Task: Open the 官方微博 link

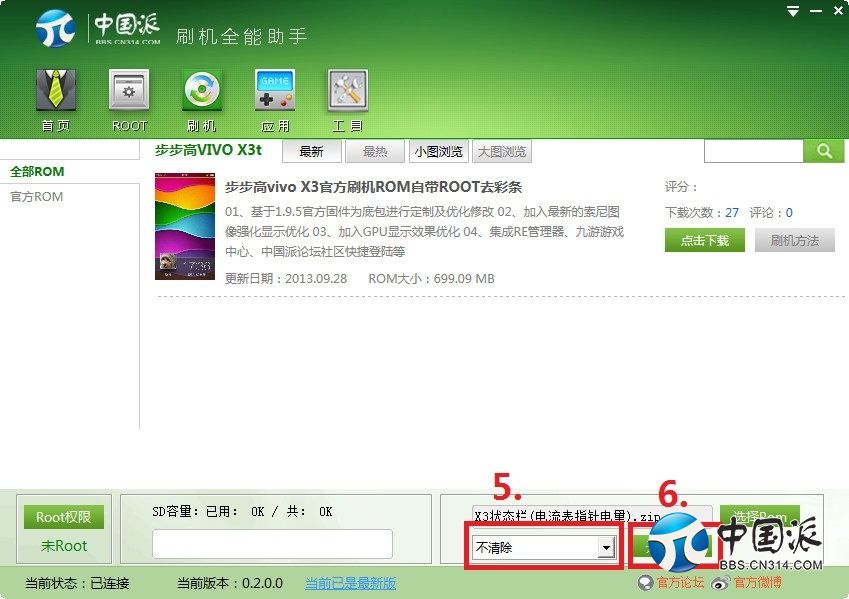Action: (757, 583)
